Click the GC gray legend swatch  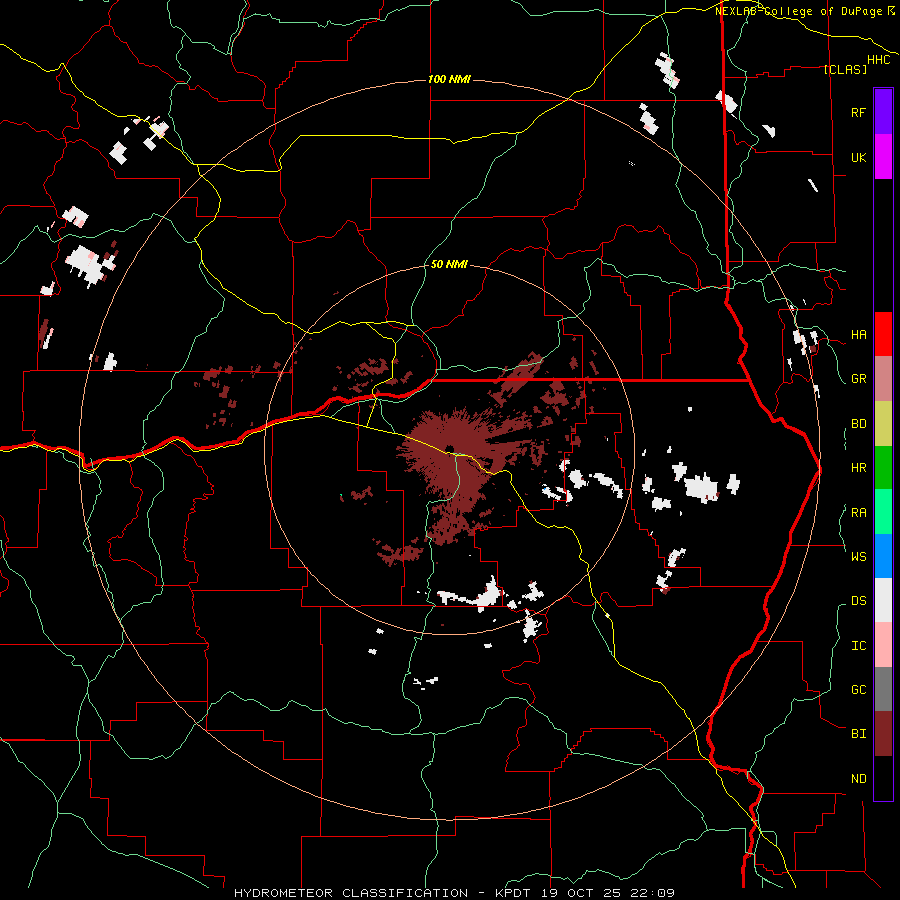[883, 689]
